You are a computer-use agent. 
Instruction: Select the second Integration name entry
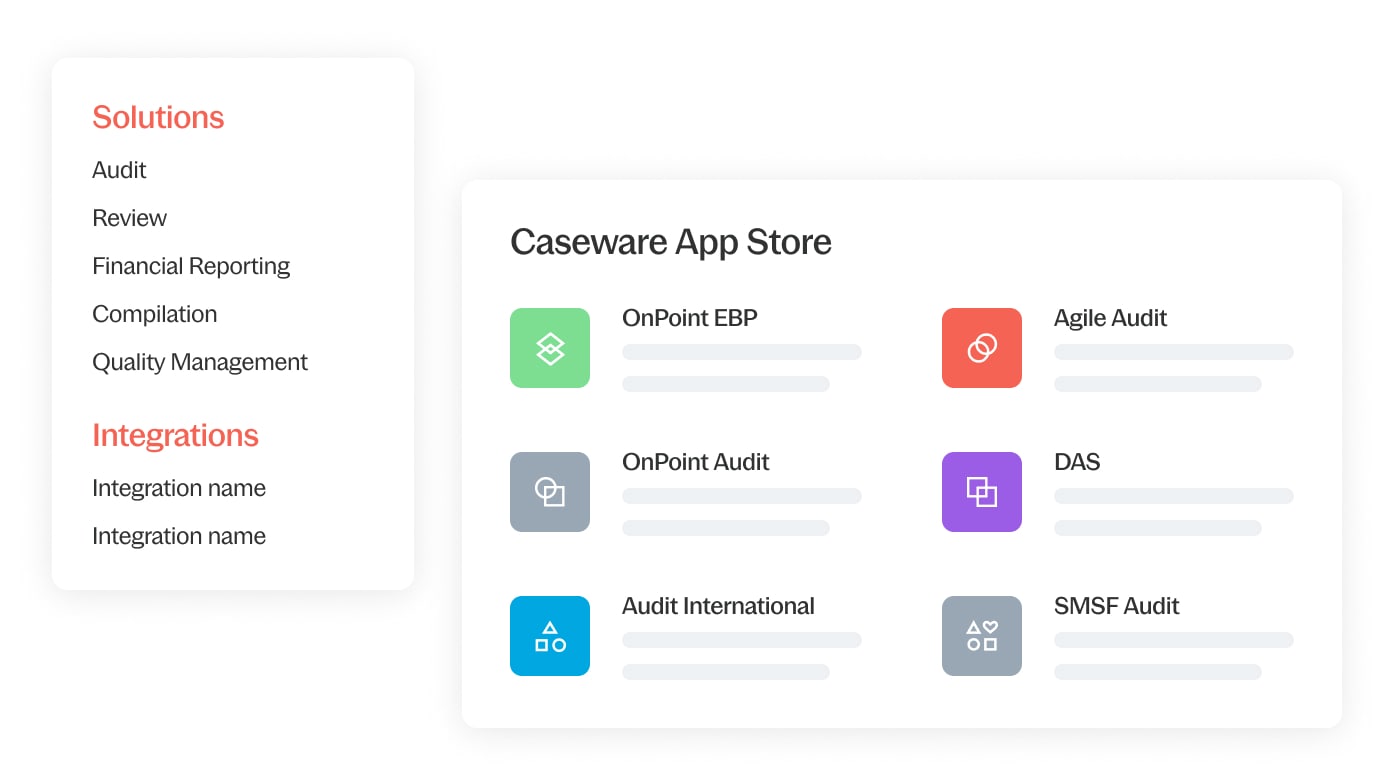click(x=179, y=536)
